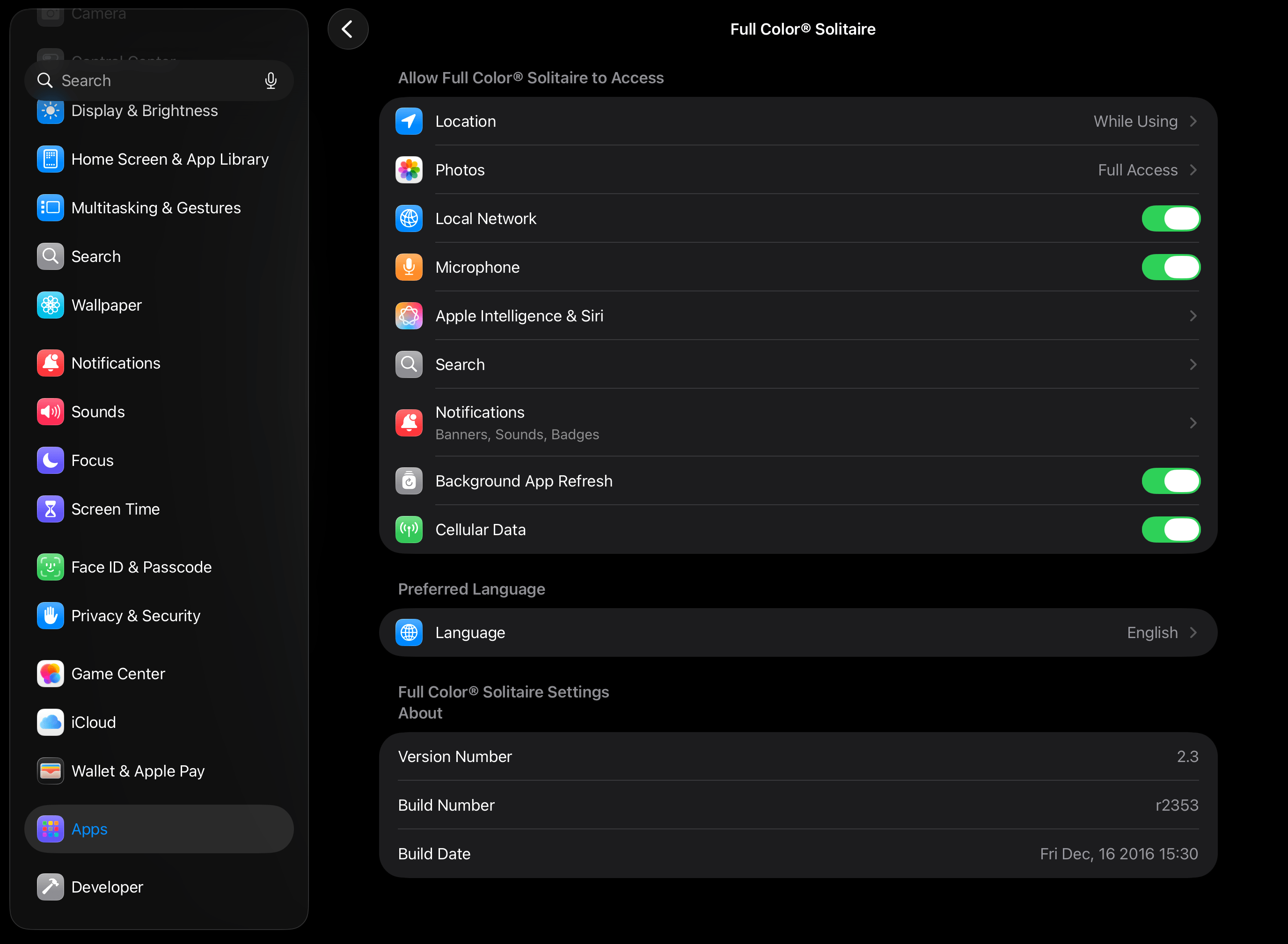Click the Privacy & Security hand icon

pos(50,616)
